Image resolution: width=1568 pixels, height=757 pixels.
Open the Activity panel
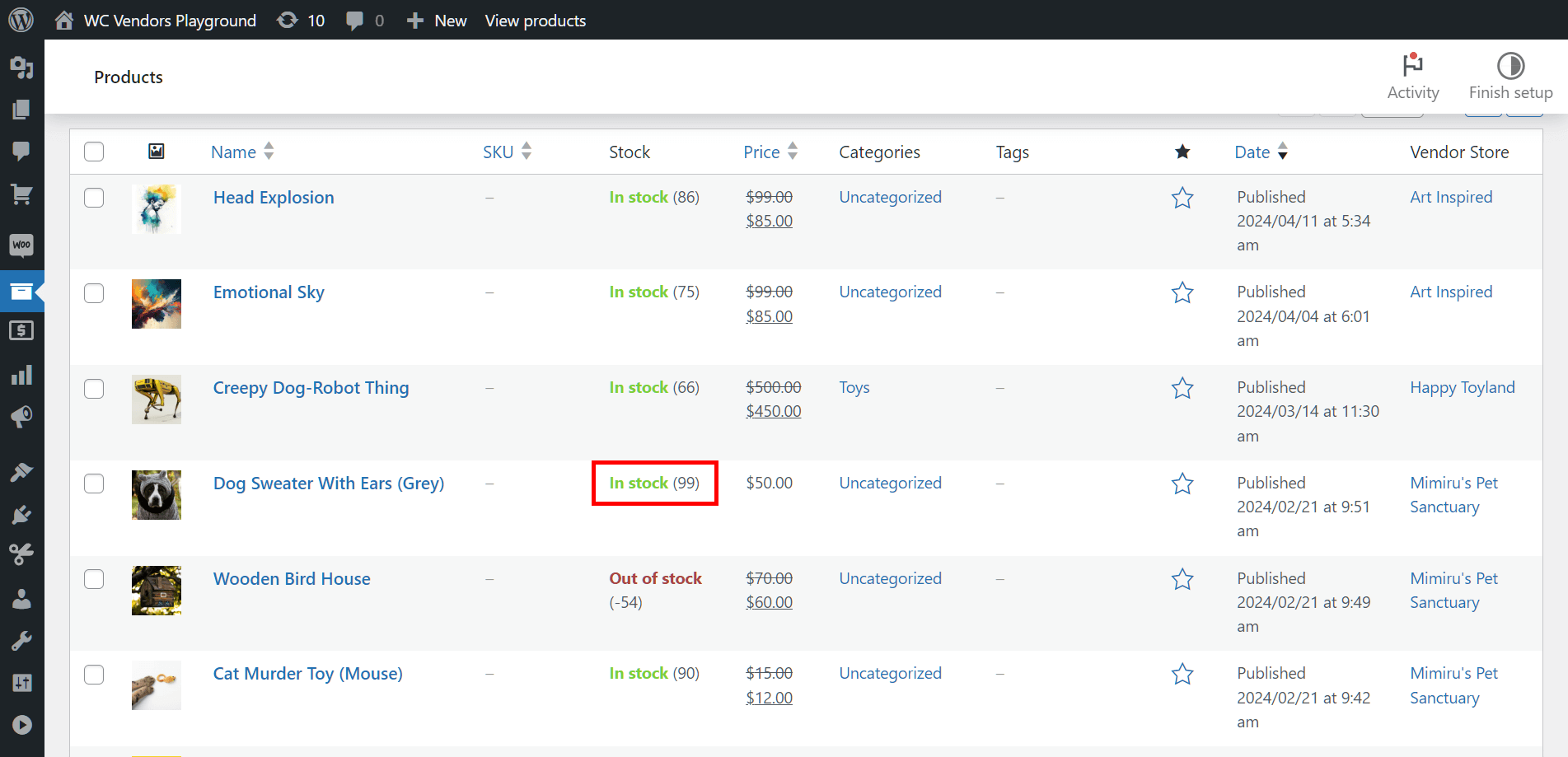(x=1413, y=77)
